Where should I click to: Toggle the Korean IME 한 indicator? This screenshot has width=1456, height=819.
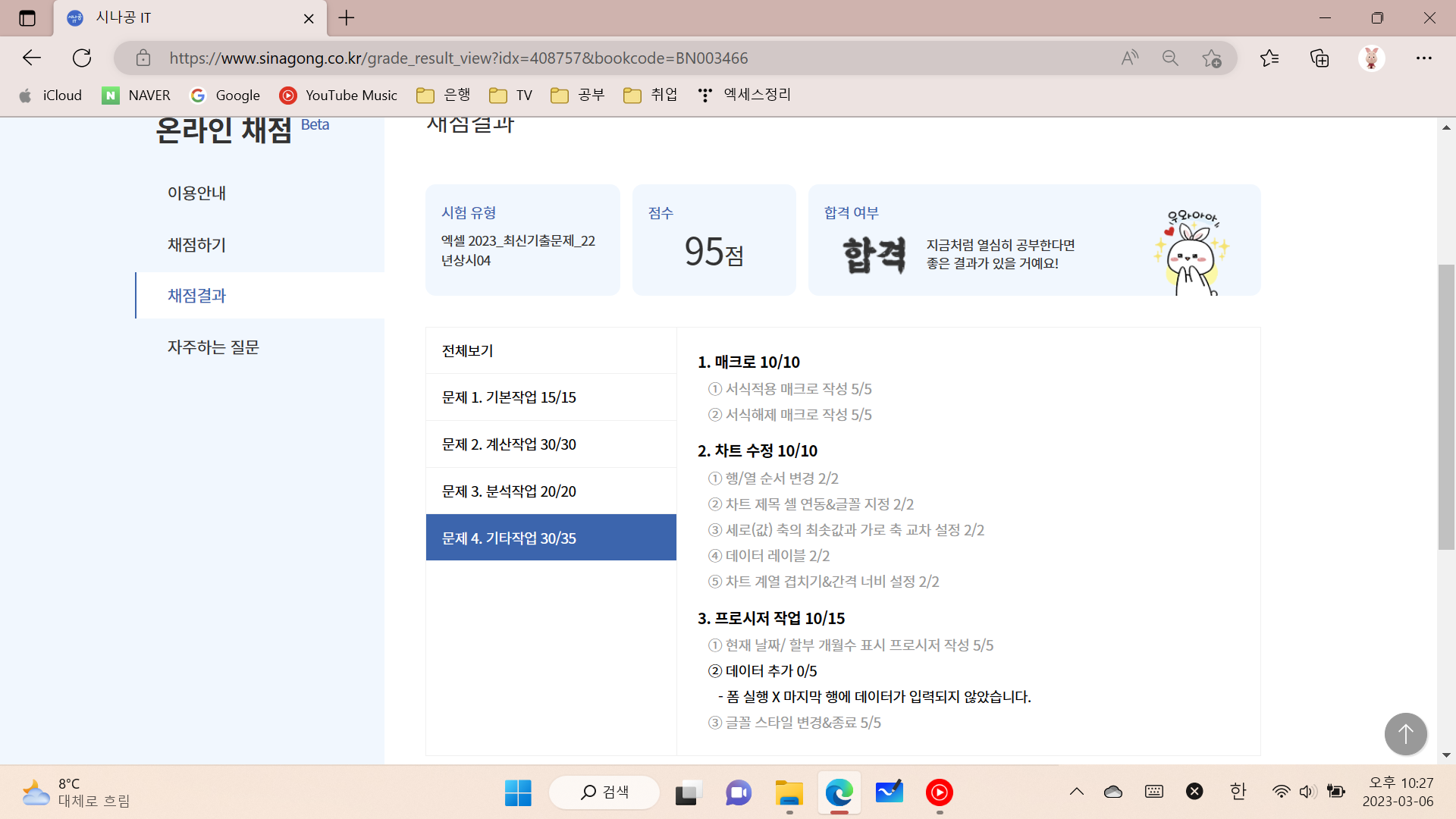1238,792
